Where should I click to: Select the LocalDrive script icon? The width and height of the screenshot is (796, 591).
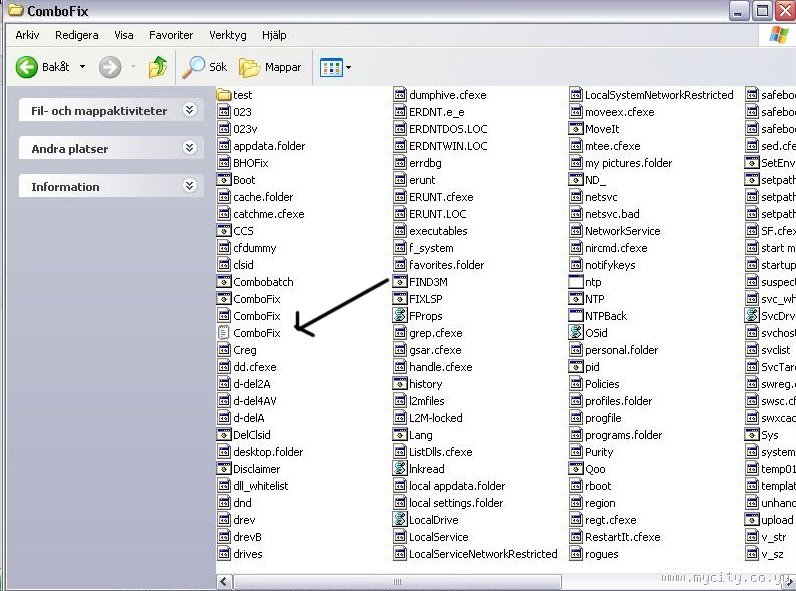point(400,519)
